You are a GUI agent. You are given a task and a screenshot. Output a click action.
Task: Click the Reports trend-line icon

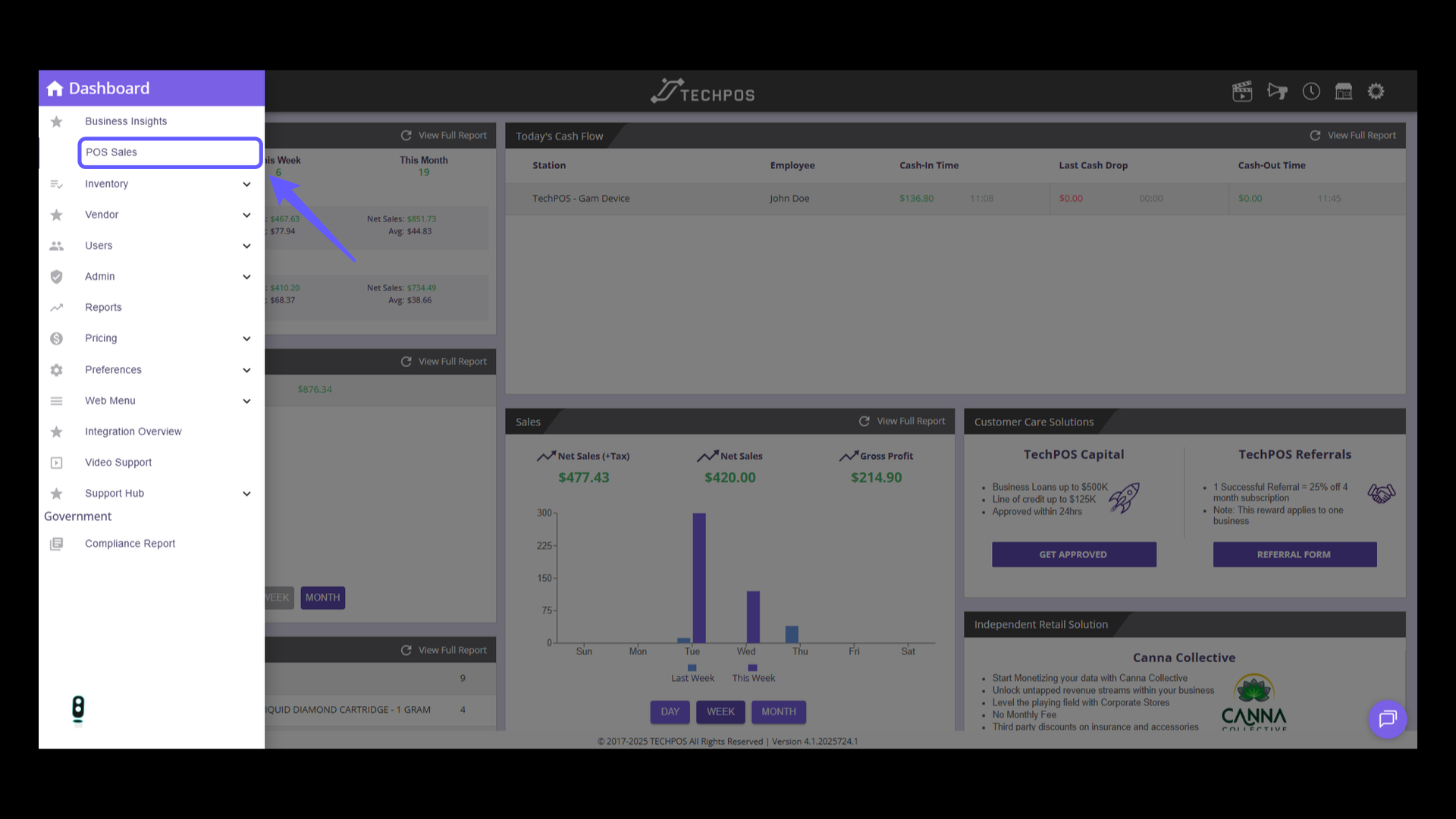[x=56, y=308]
